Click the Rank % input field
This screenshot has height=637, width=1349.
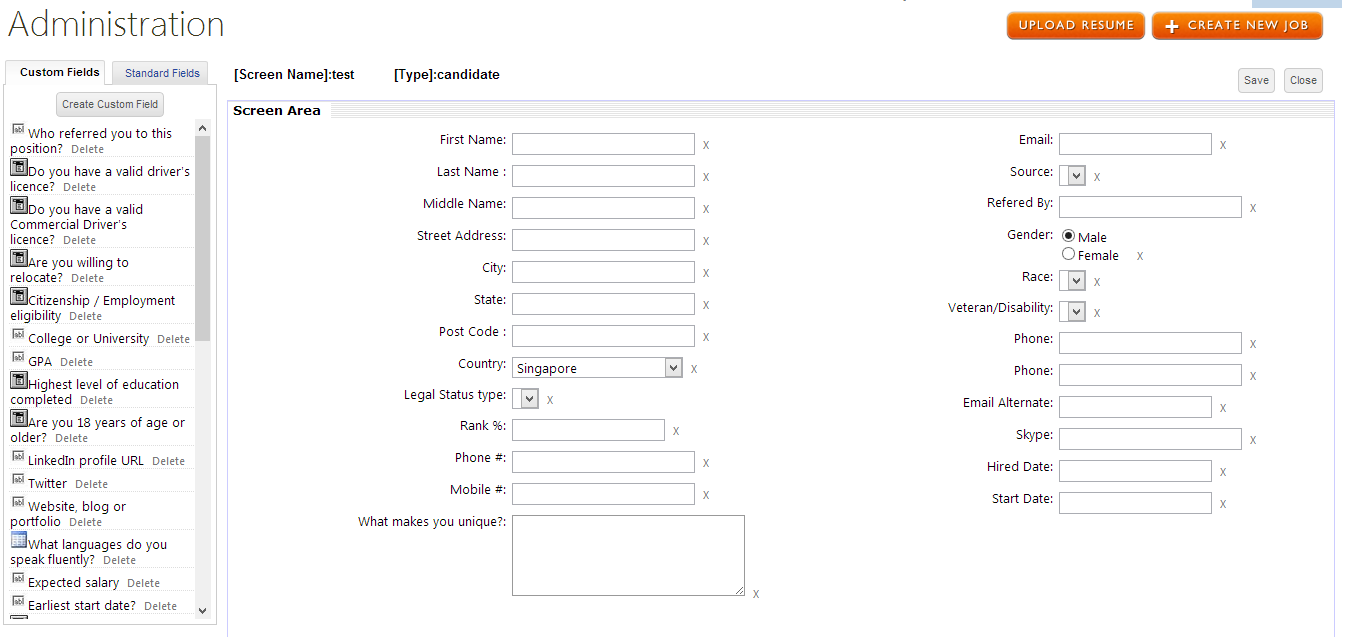point(588,430)
